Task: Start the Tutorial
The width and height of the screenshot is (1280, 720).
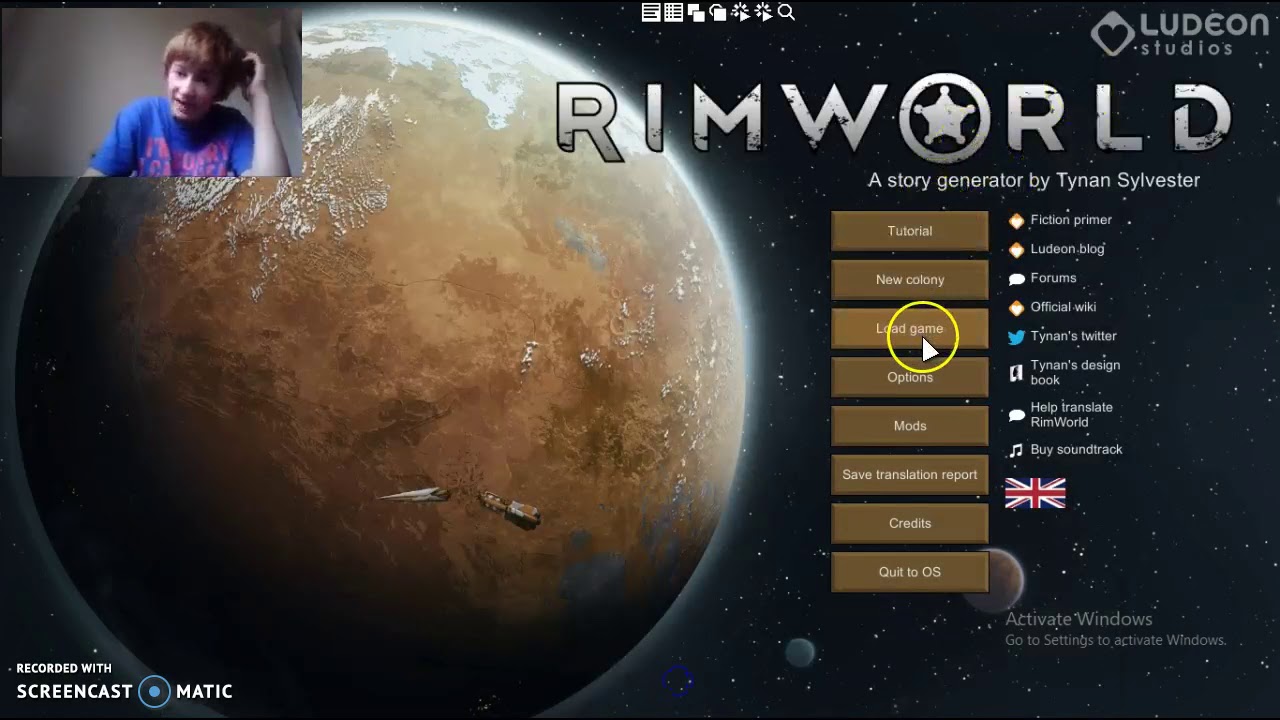Action: coord(910,231)
